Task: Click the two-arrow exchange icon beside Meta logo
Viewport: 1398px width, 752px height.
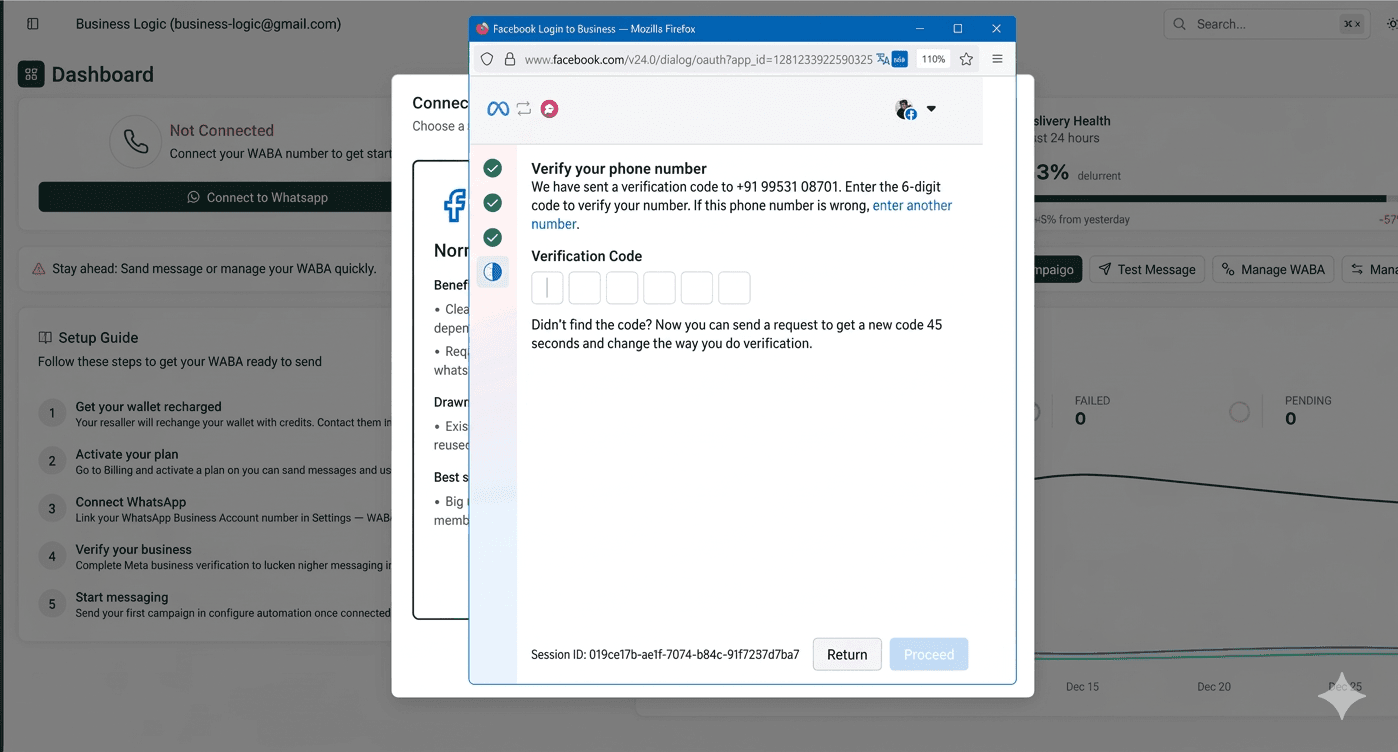Action: point(523,109)
